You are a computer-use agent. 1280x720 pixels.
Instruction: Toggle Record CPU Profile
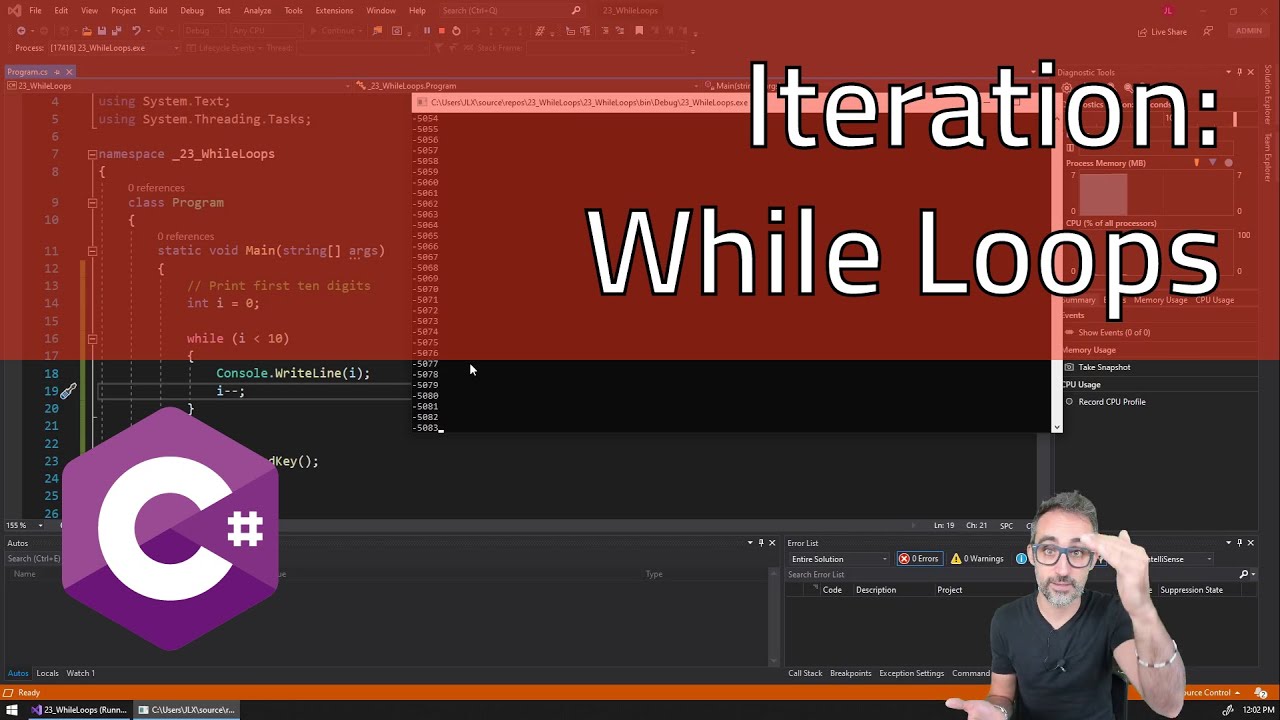point(1105,402)
